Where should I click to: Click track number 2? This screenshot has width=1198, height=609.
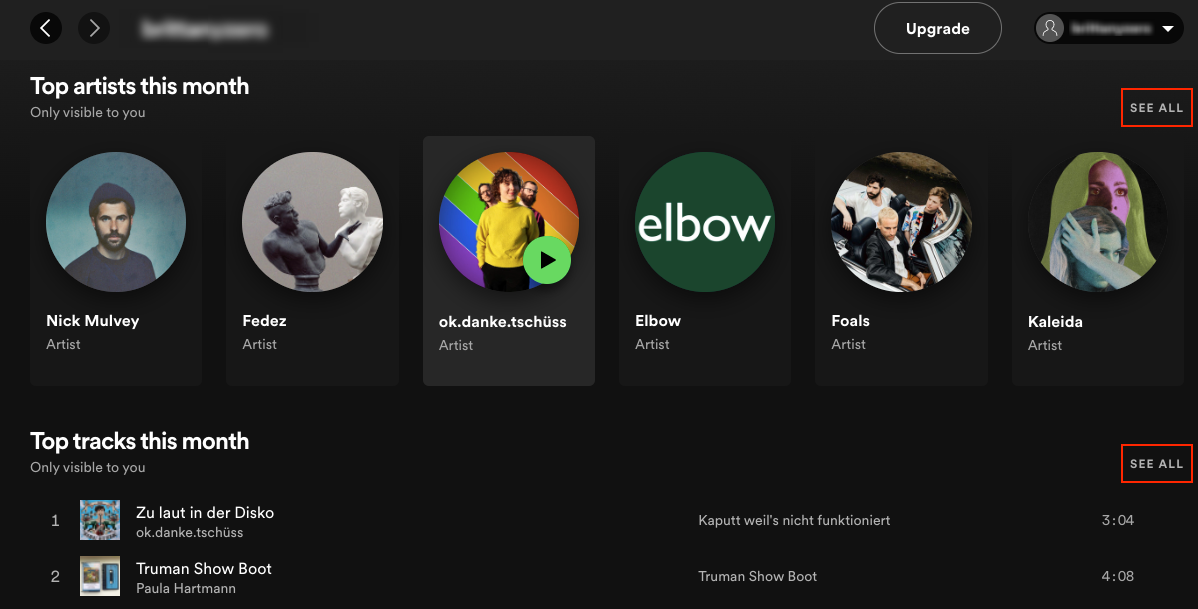pos(55,576)
